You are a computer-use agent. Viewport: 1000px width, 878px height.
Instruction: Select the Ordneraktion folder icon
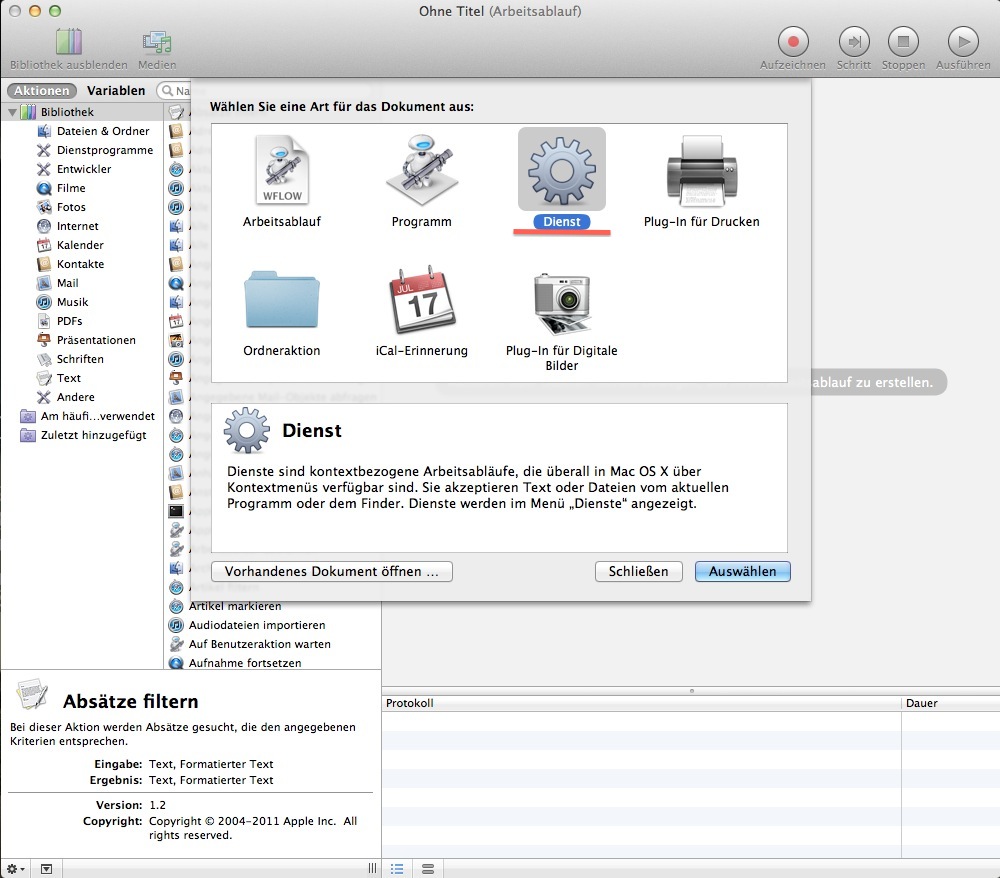coord(282,301)
